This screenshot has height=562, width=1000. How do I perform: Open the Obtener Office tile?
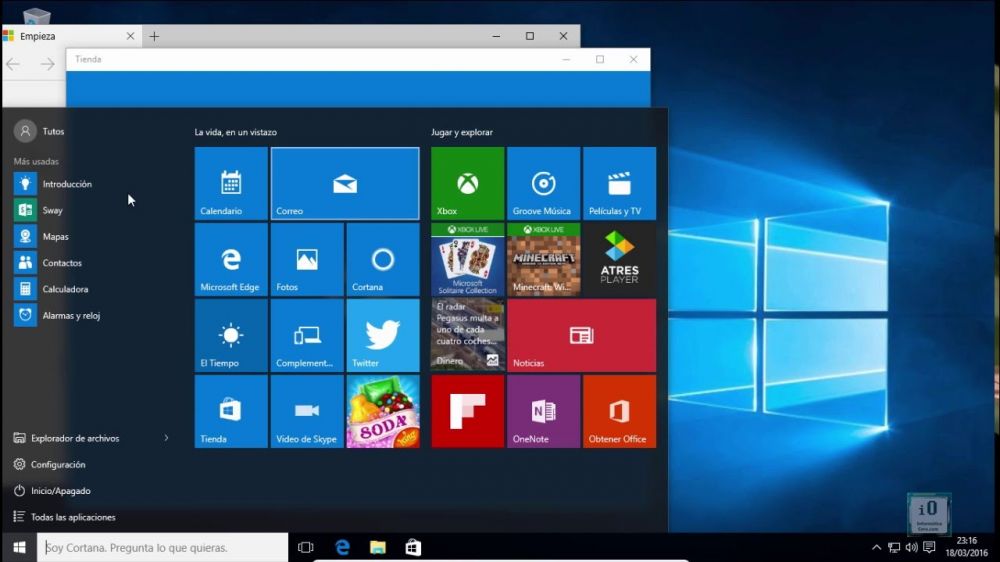click(619, 411)
